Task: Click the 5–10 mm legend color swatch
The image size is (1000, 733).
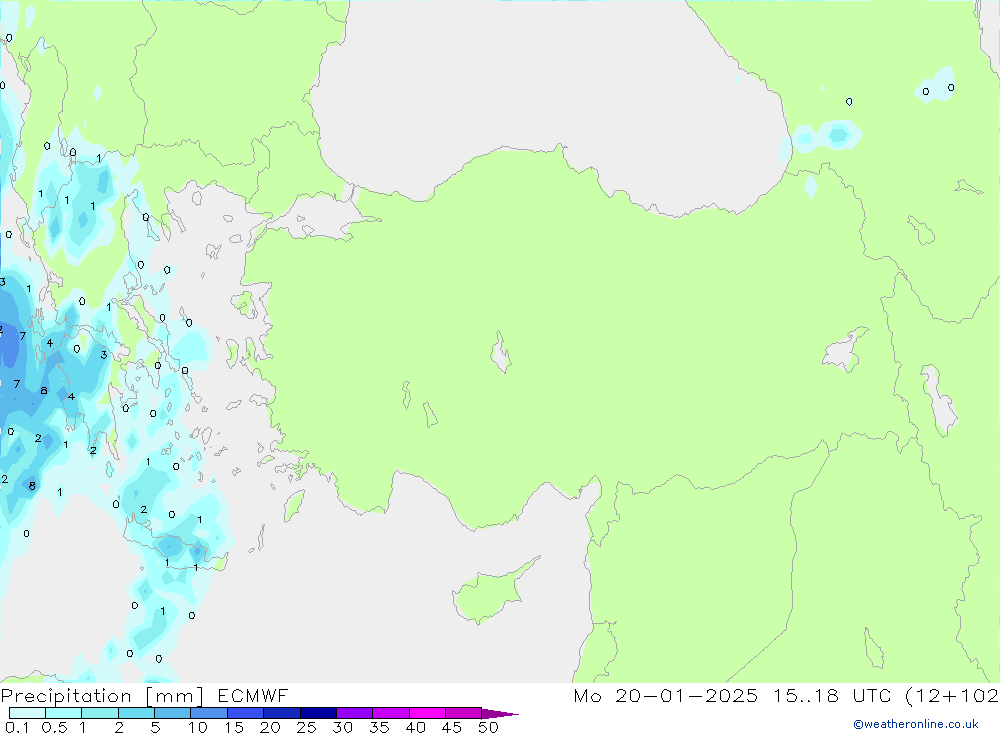Action: coord(172,713)
